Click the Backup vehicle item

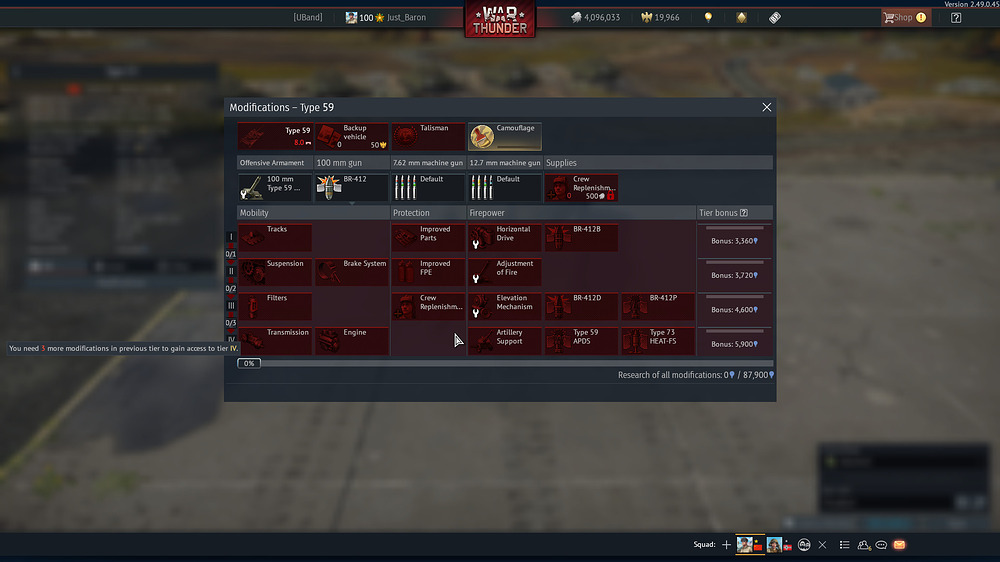click(x=352, y=136)
